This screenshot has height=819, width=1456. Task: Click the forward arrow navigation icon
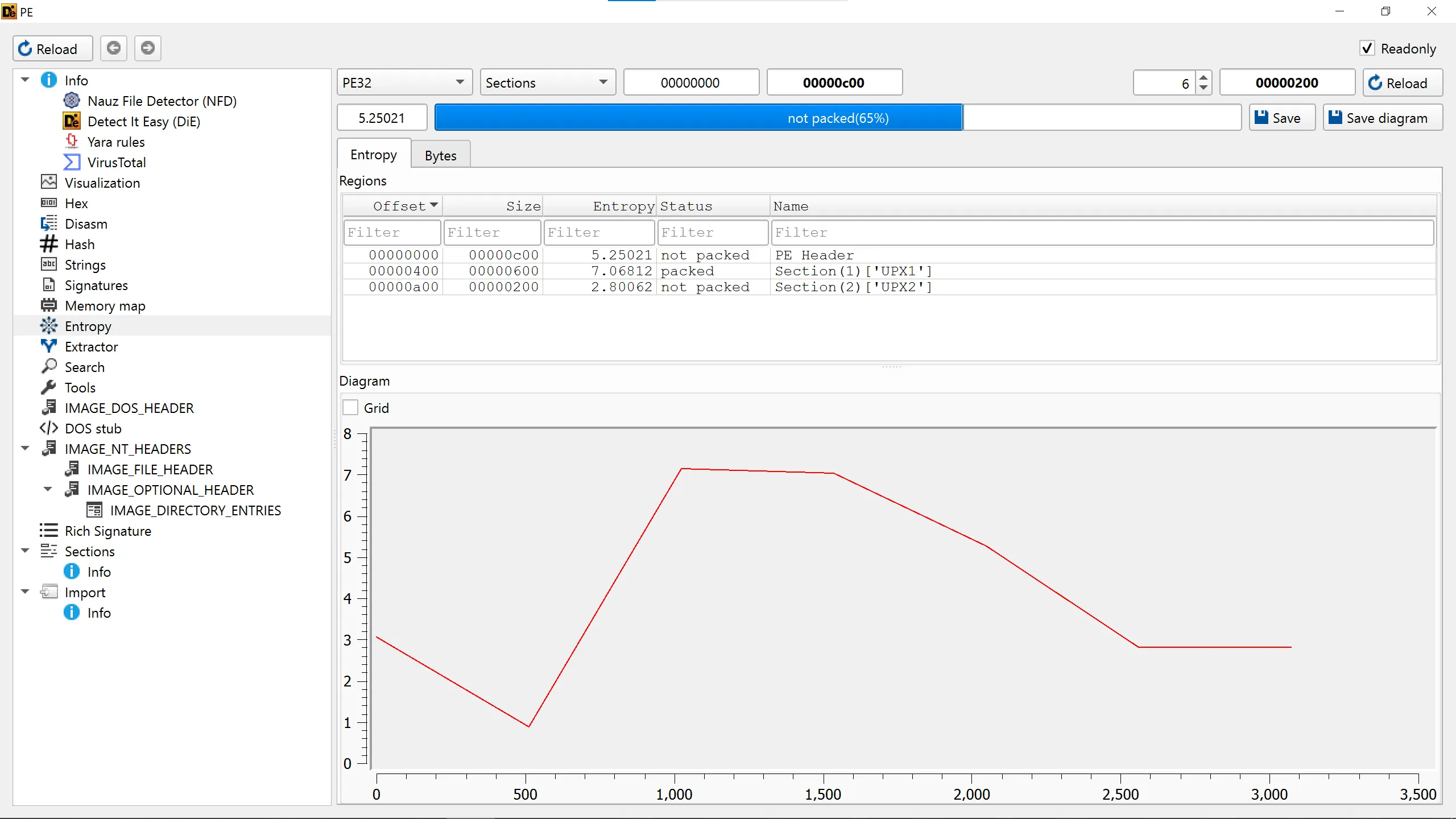[148, 48]
